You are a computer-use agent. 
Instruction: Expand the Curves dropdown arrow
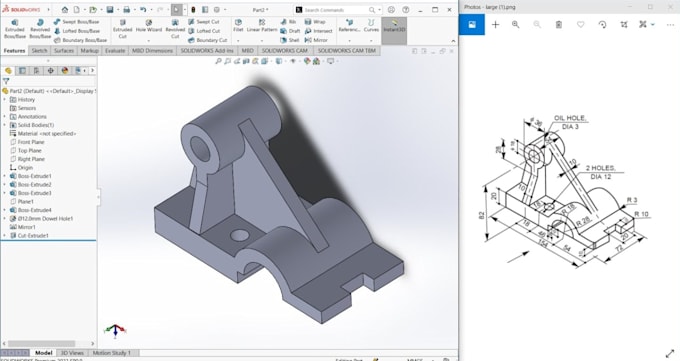click(371, 41)
